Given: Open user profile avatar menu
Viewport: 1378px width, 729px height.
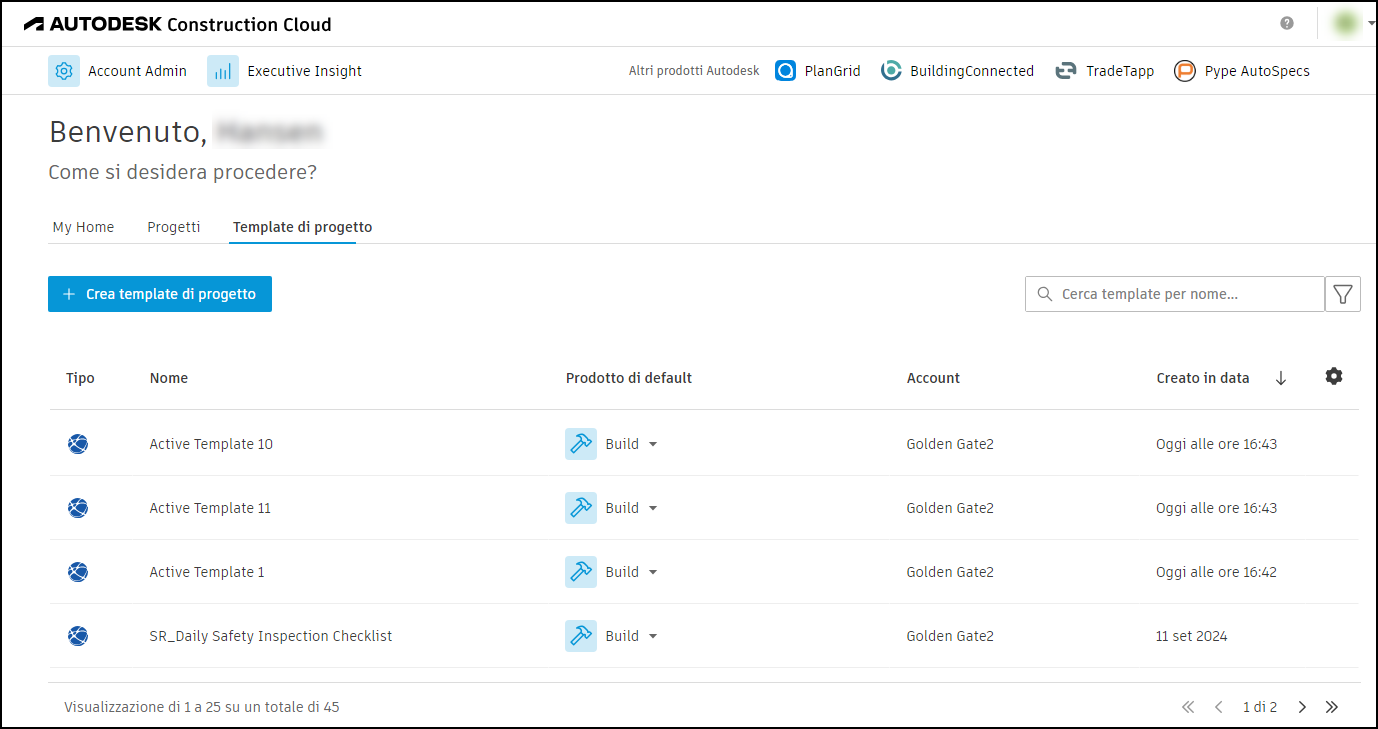Looking at the screenshot, I should coord(1347,23).
